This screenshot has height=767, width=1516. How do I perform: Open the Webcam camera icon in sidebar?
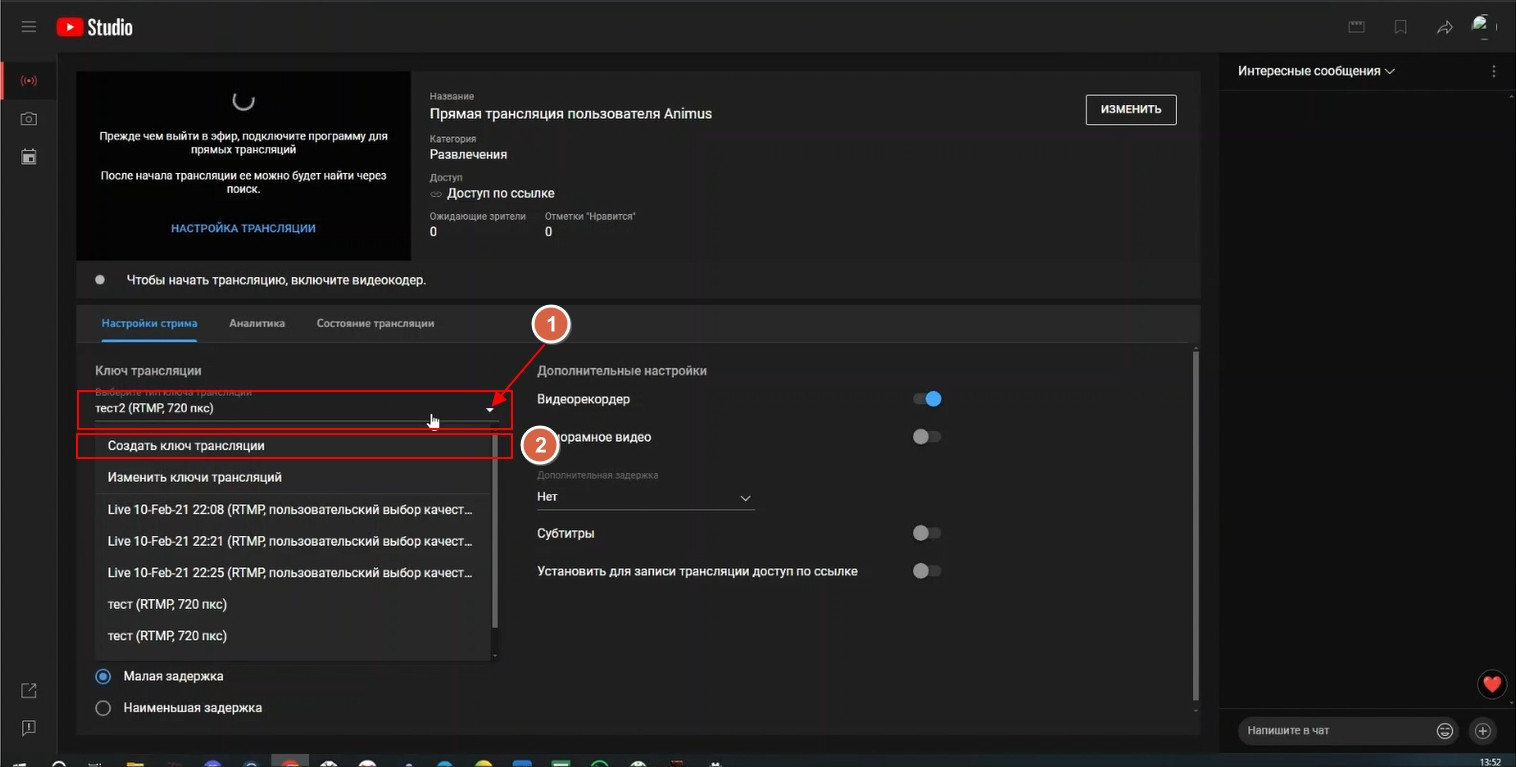pyautogui.click(x=29, y=119)
